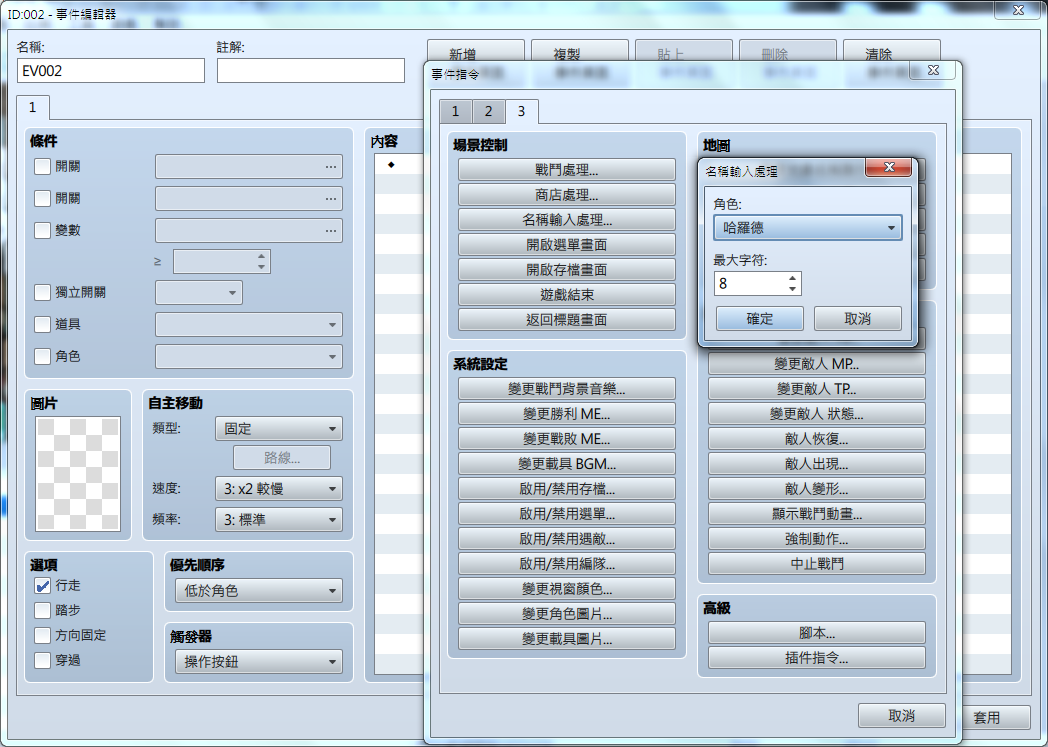This screenshot has height=747, width=1048.
Task: Switch to event command tab 1
Action: tap(455, 112)
